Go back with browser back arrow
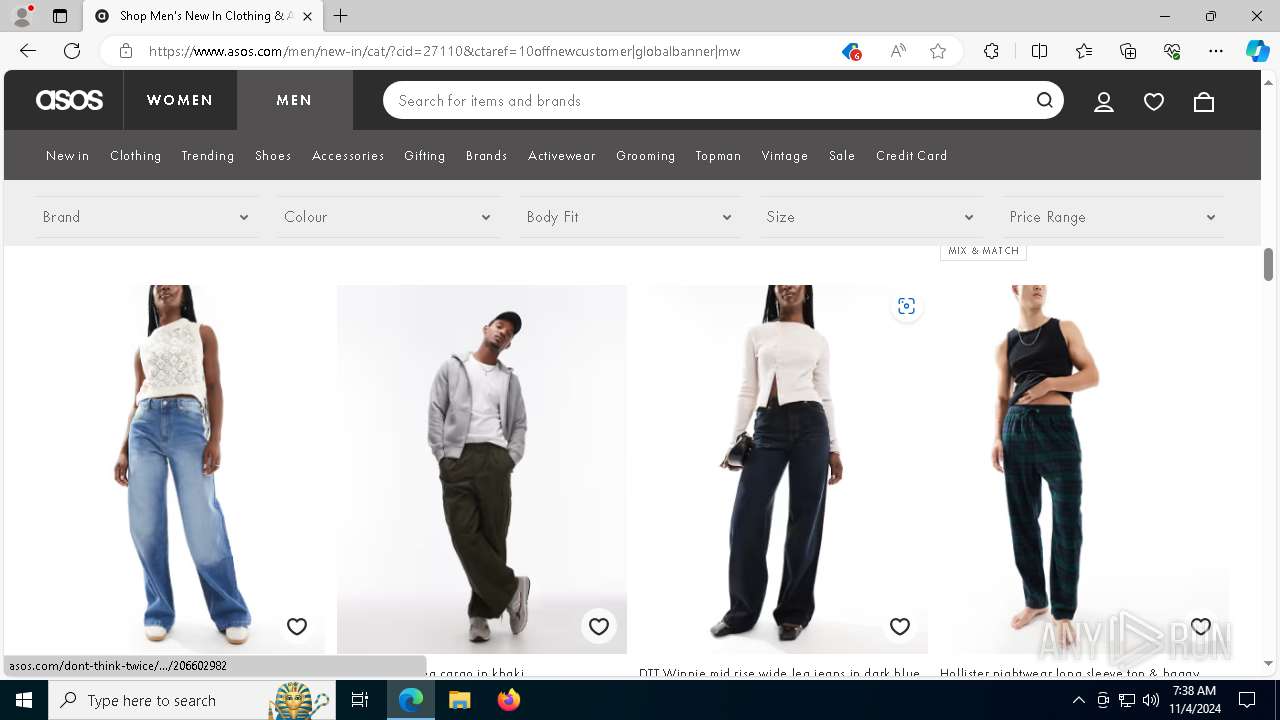This screenshot has width=1280, height=720. point(28,51)
